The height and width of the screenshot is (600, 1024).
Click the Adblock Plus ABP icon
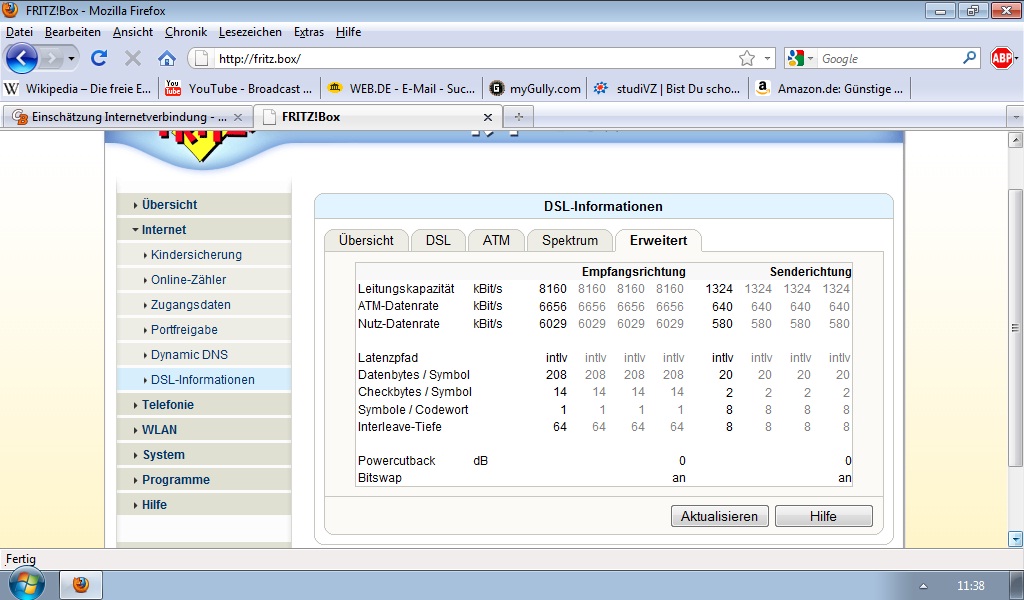1002,59
